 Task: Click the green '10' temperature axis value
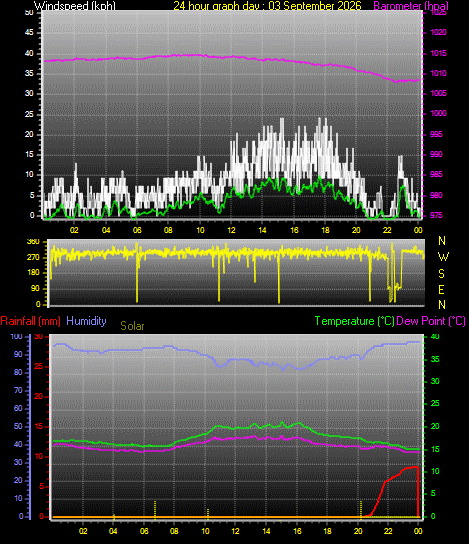435,471
